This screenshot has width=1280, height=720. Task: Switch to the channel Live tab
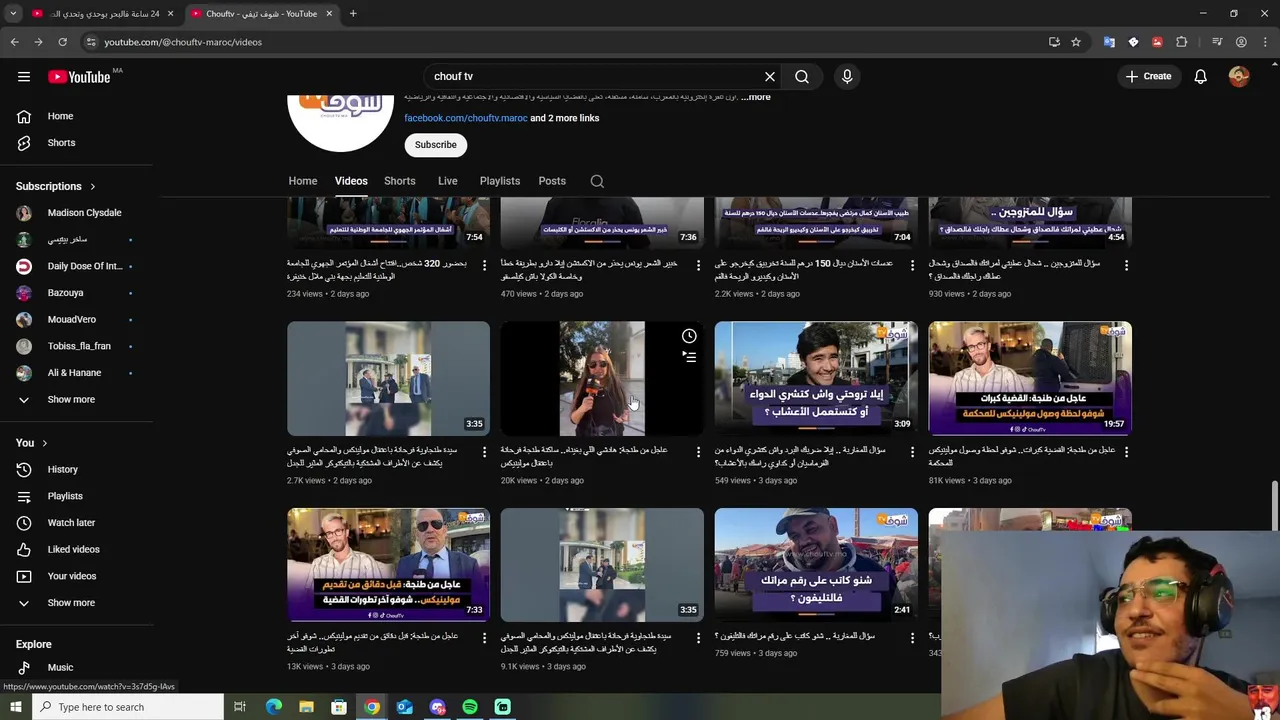point(448,181)
